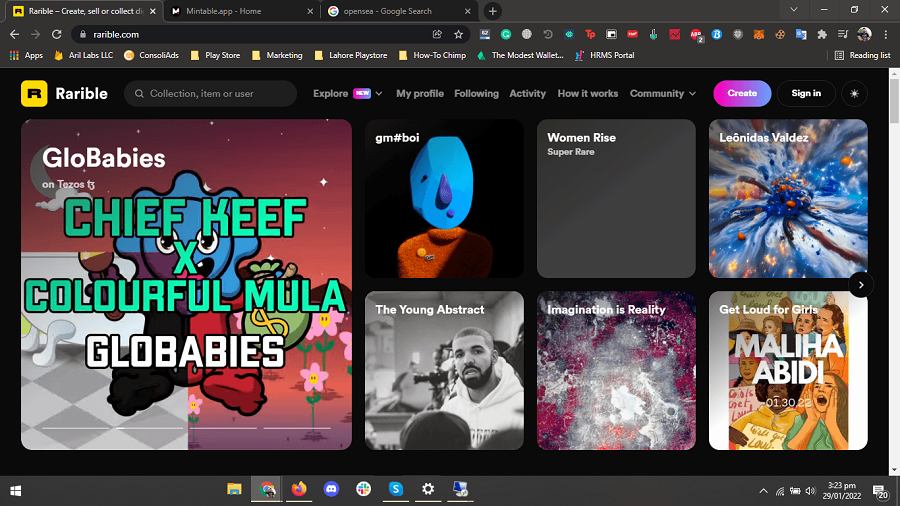900x506 pixels.
Task: Open the Extensions puzzle menu
Action: (822, 34)
